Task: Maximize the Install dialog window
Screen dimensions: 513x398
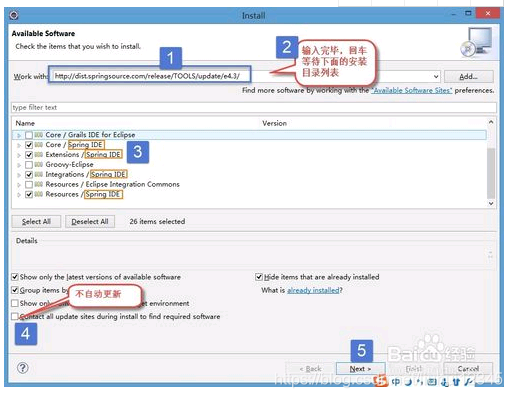Action: click(x=468, y=14)
